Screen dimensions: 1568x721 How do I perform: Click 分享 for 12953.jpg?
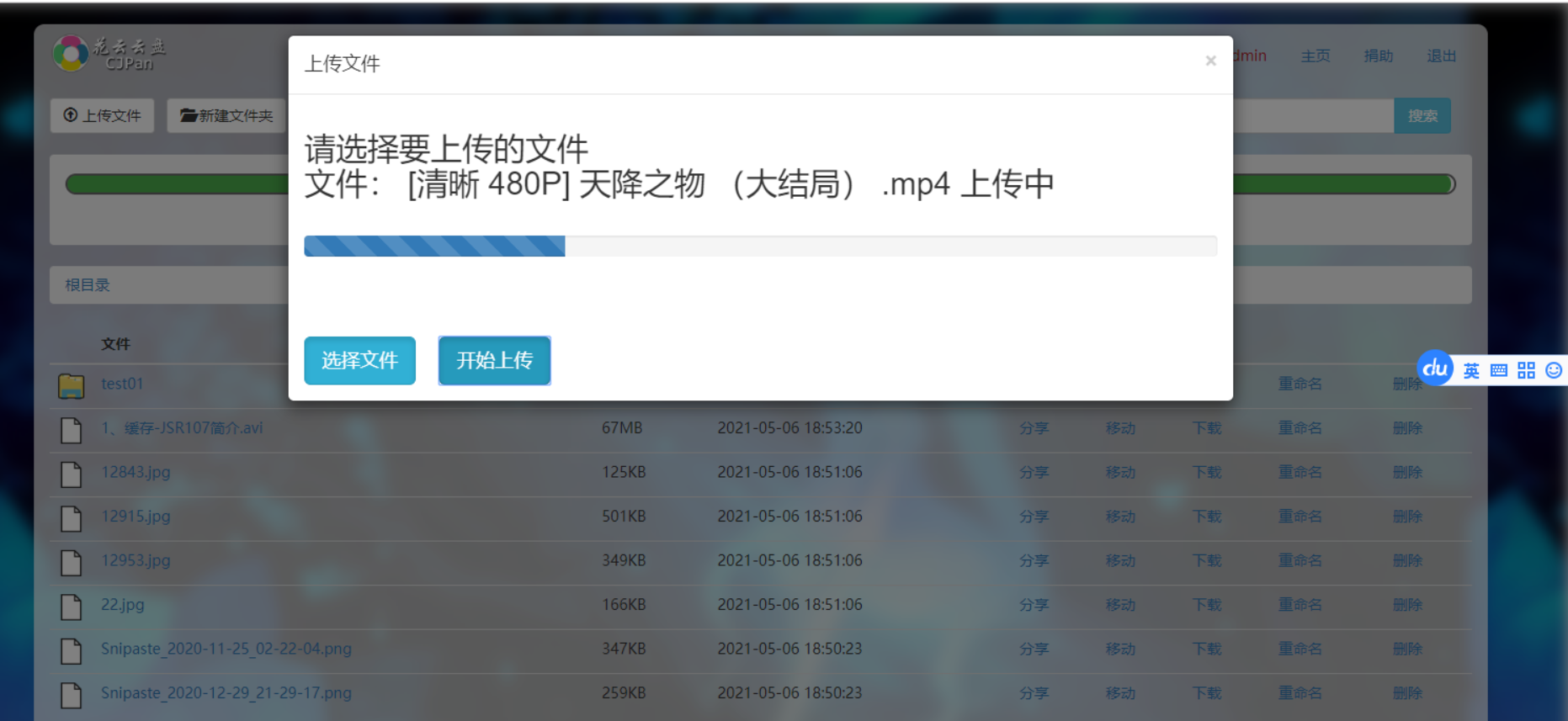[1034, 560]
